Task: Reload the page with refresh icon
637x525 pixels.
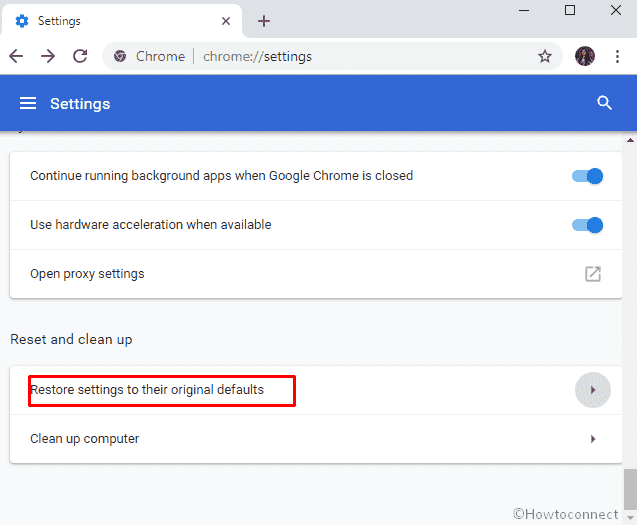Action: [x=80, y=56]
